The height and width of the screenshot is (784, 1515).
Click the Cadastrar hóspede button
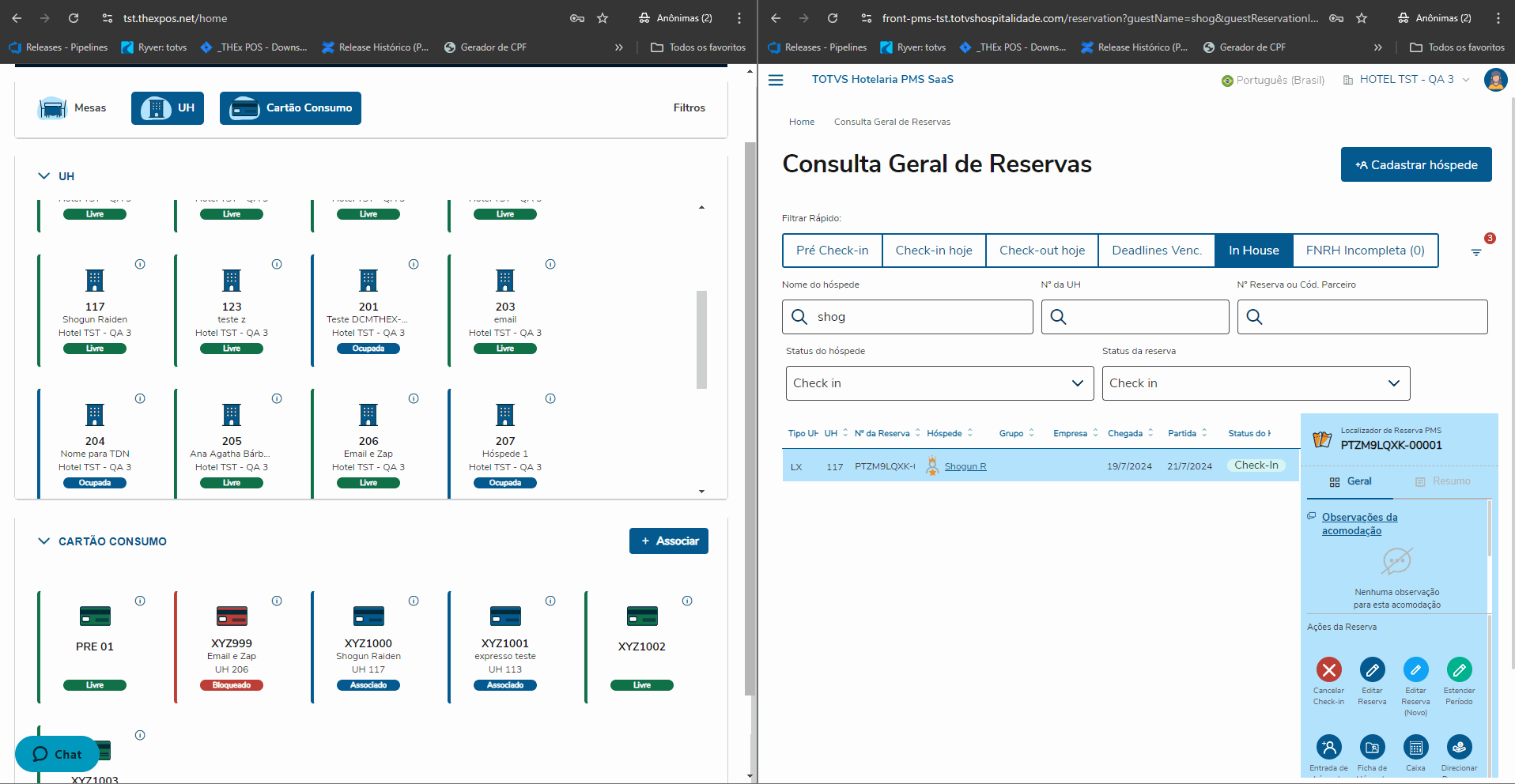(1415, 164)
